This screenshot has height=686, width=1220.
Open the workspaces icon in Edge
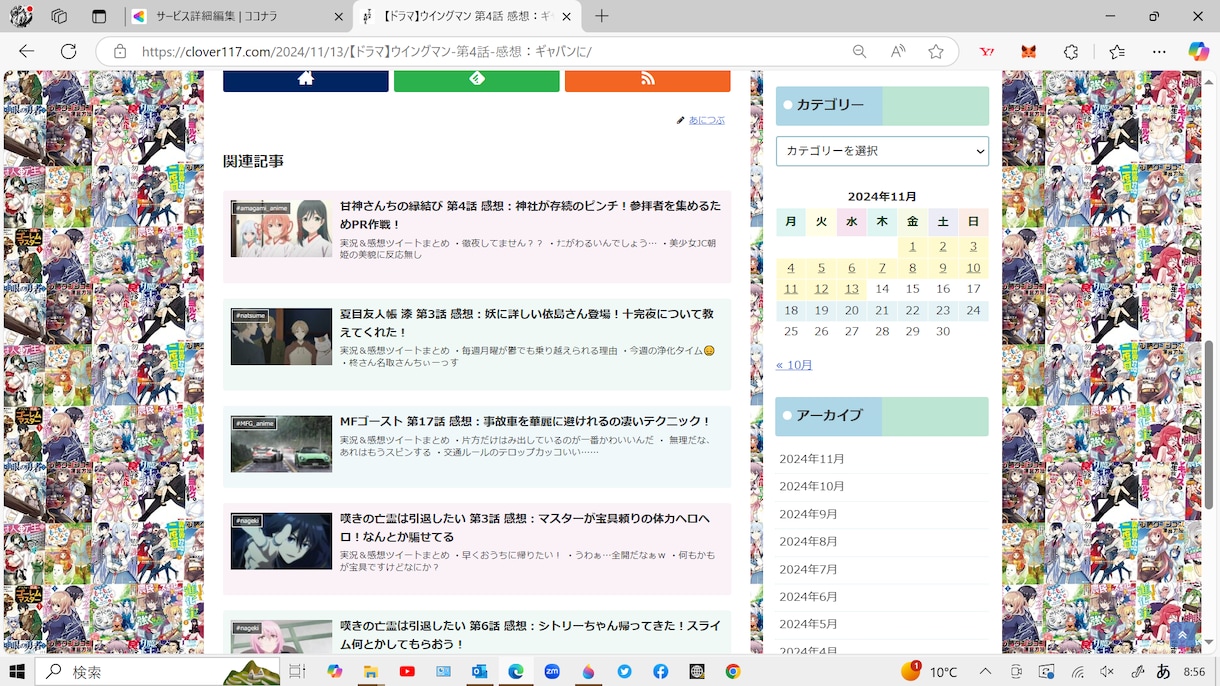59,16
